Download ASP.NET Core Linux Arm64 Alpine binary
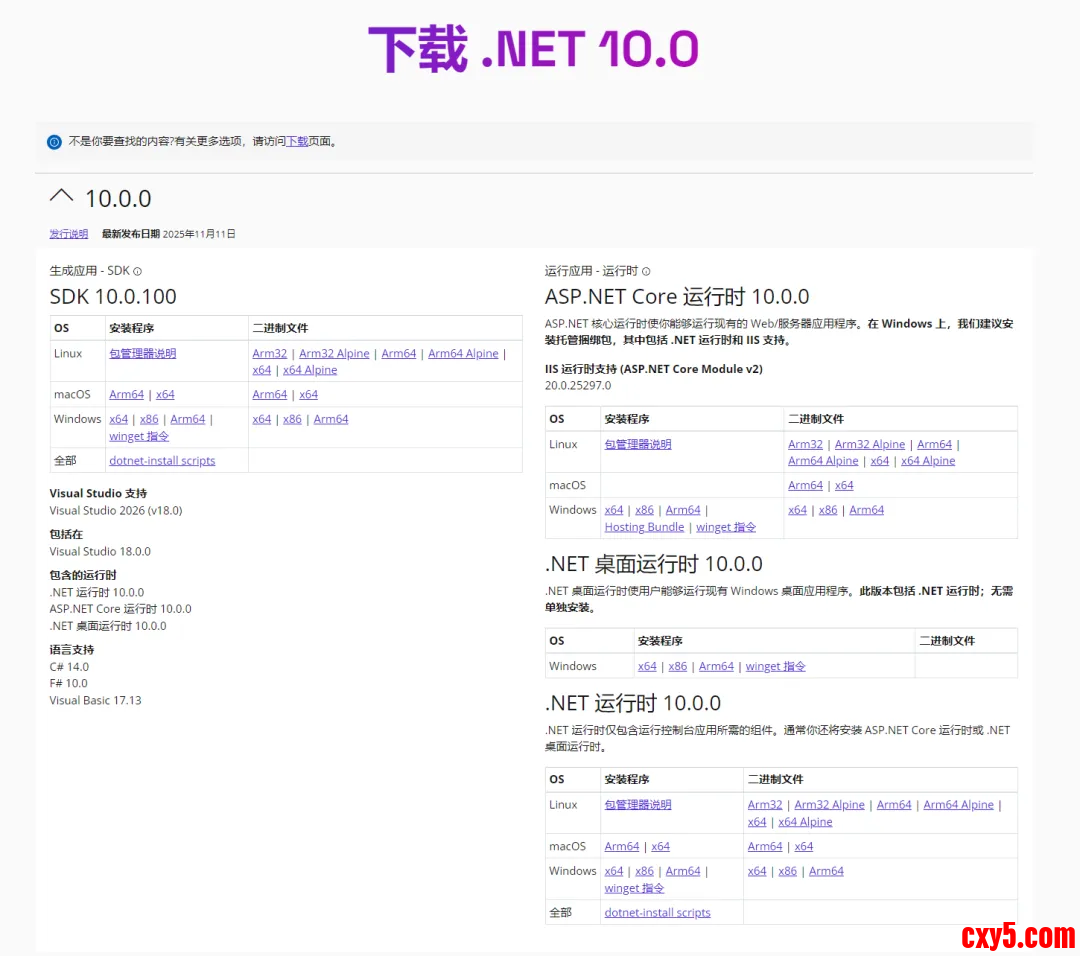 [823, 461]
